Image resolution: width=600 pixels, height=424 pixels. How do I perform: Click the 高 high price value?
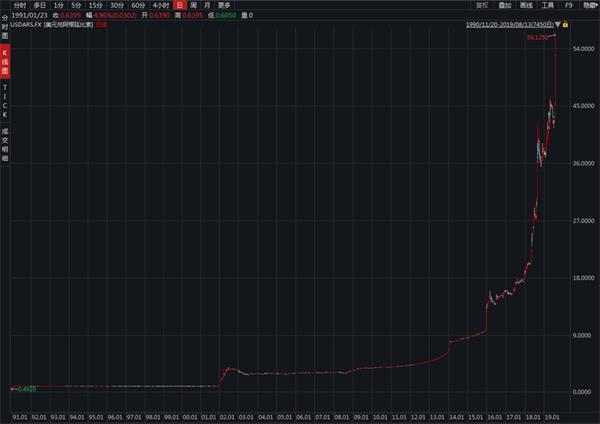[192, 15]
